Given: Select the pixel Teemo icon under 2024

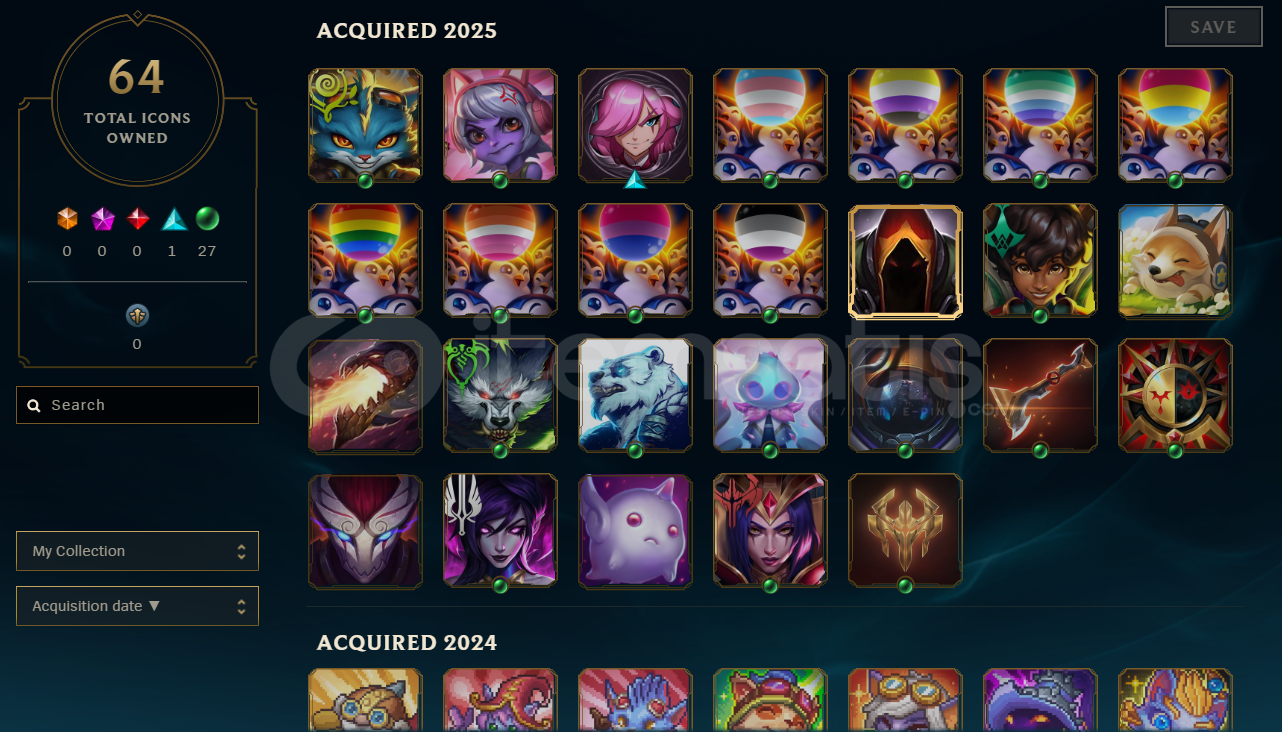Looking at the screenshot, I should [x=770, y=700].
